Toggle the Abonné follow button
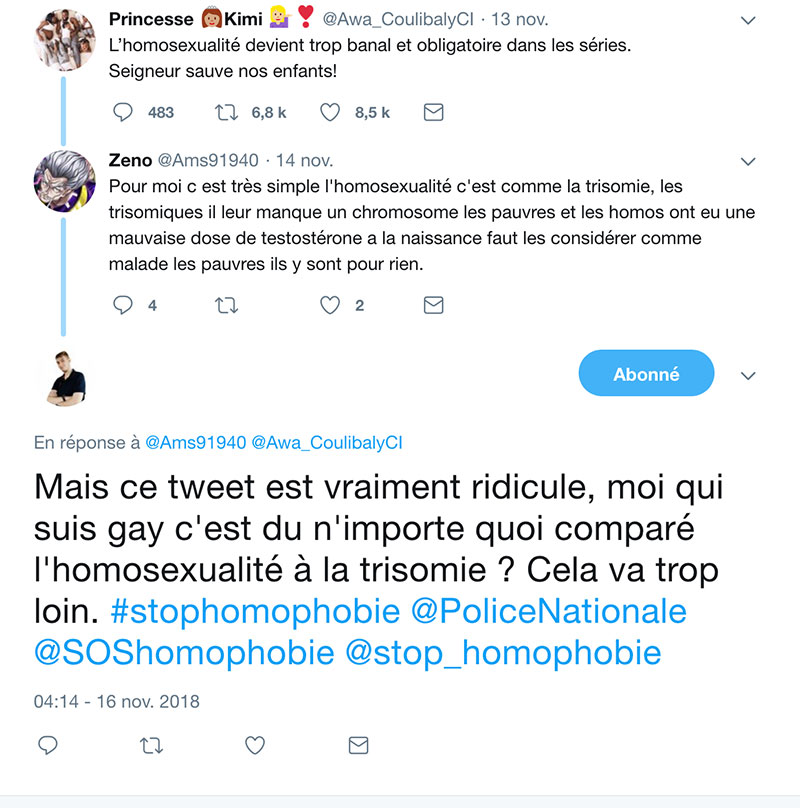800x808 pixels. point(646,374)
